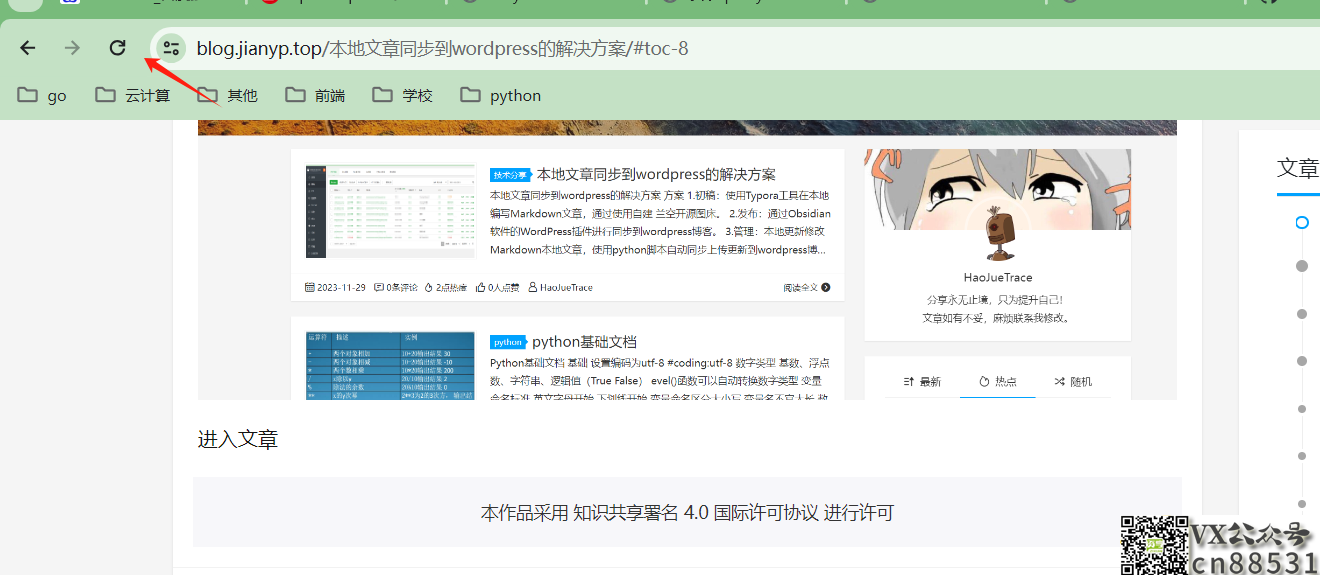Click the QR code image
The image size is (1320, 575).
(1153, 545)
